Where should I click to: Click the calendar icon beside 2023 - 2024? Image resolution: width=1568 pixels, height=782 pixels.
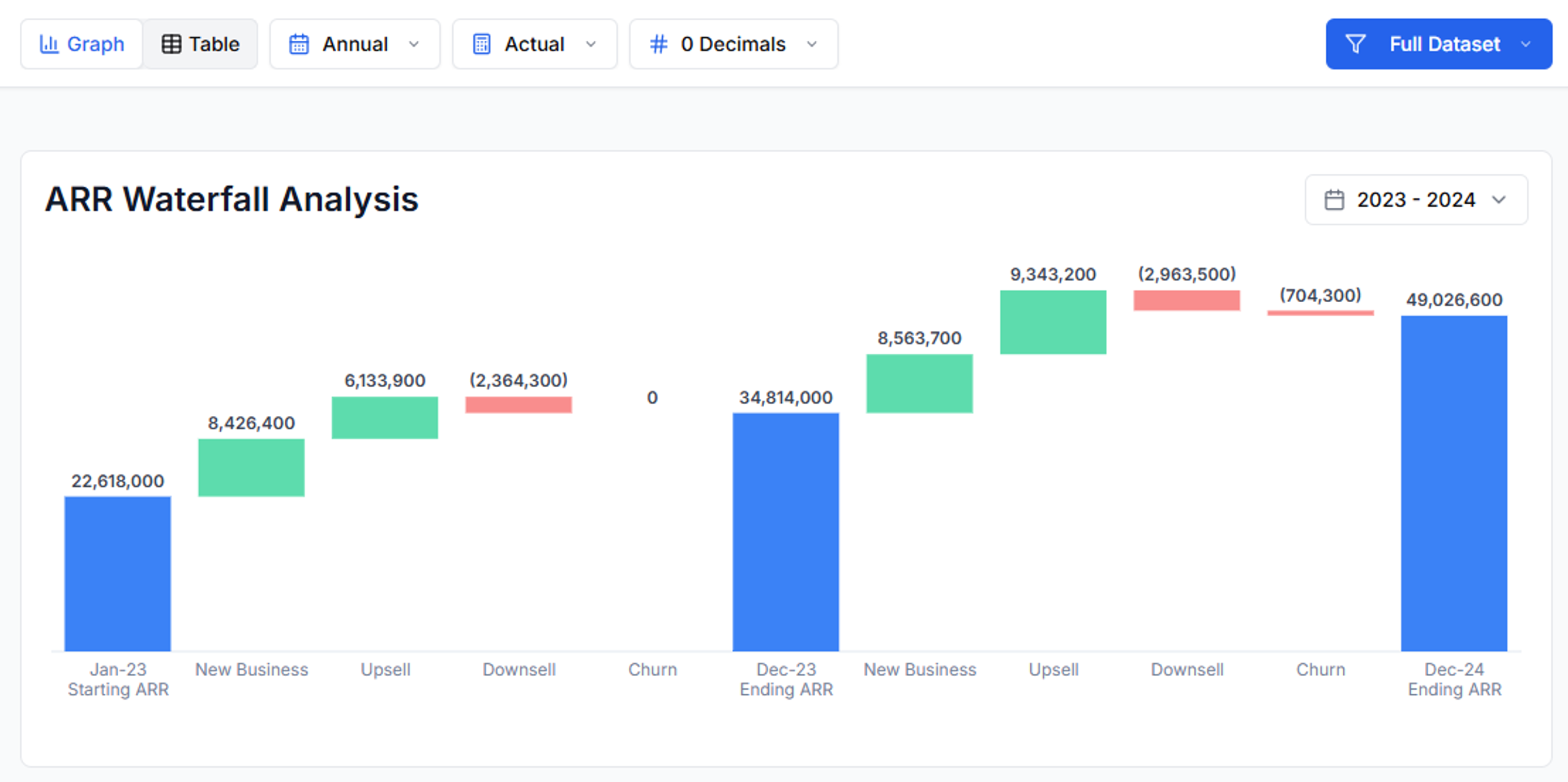click(x=1335, y=199)
